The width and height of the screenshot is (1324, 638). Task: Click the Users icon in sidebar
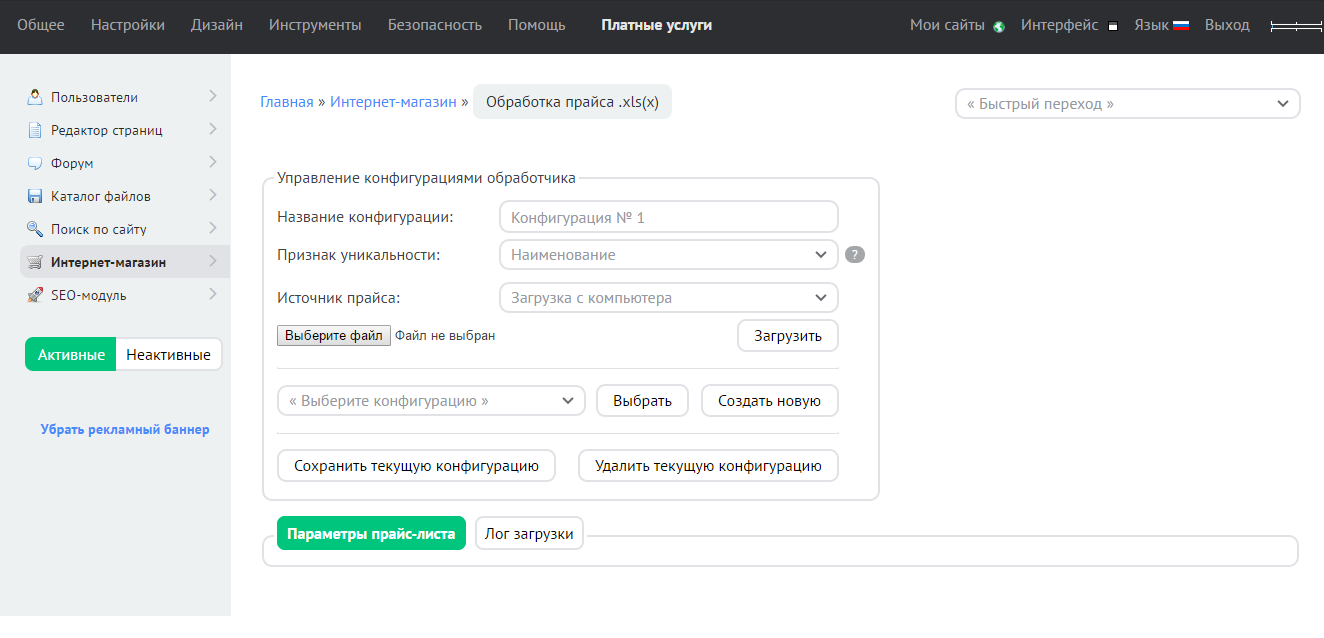pos(35,97)
